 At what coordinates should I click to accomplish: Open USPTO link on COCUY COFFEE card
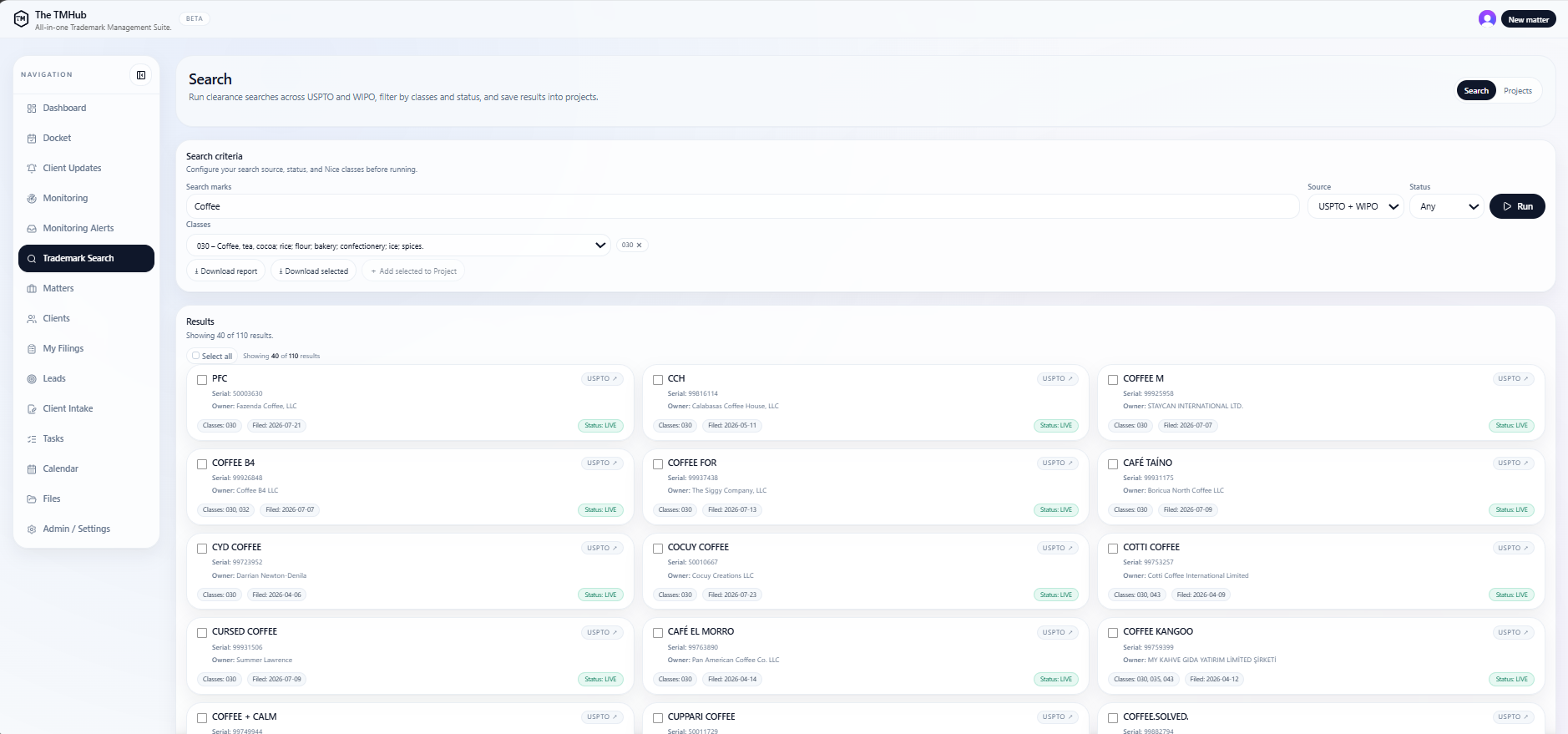pos(1057,549)
